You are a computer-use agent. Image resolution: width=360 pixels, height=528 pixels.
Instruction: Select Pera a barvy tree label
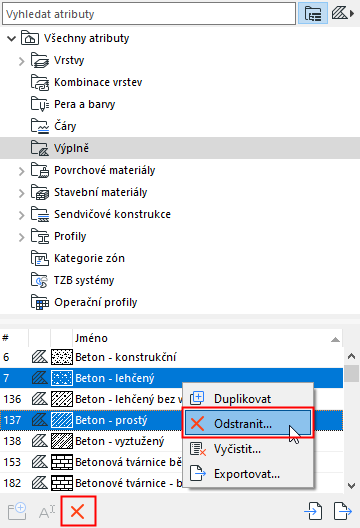[x=85, y=104]
